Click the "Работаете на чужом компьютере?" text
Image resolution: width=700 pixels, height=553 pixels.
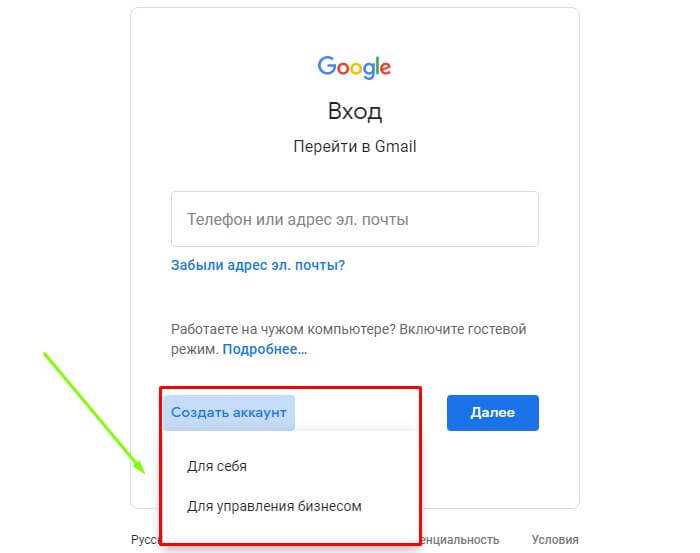(283, 329)
